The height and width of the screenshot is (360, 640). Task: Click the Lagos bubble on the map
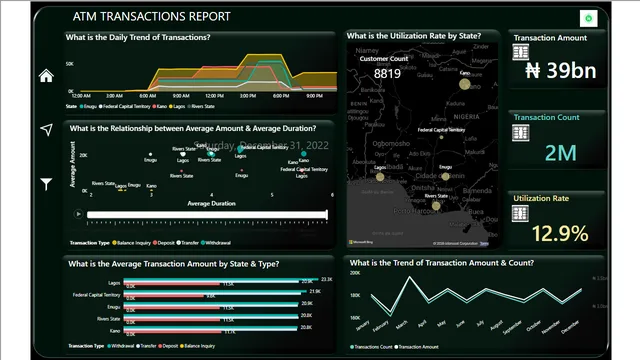pos(380,177)
